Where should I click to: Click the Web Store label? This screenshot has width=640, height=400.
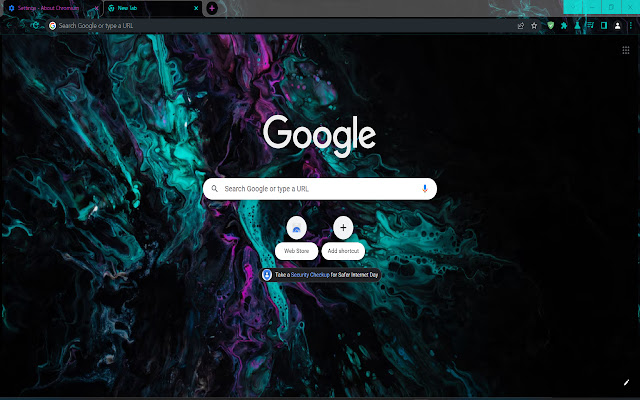(x=296, y=251)
